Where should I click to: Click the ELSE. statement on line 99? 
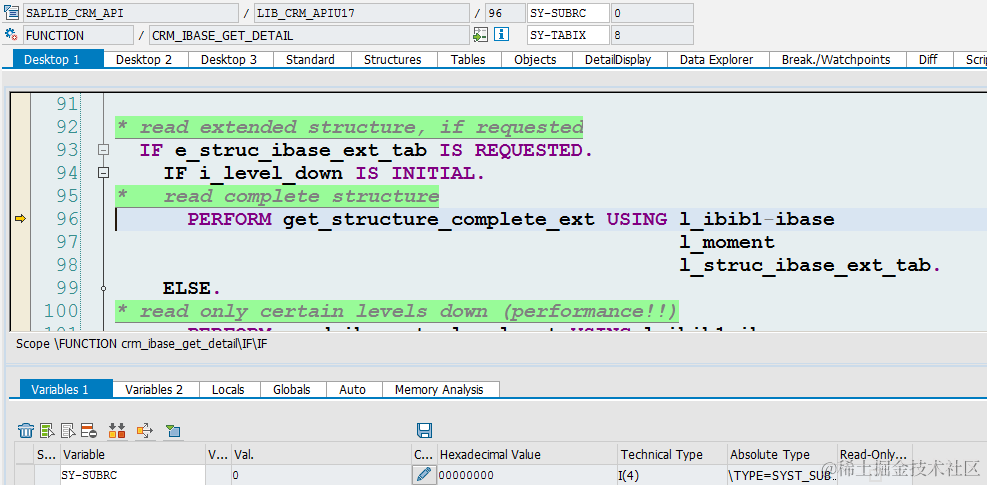pyautogui.click(x=192, y=288)
